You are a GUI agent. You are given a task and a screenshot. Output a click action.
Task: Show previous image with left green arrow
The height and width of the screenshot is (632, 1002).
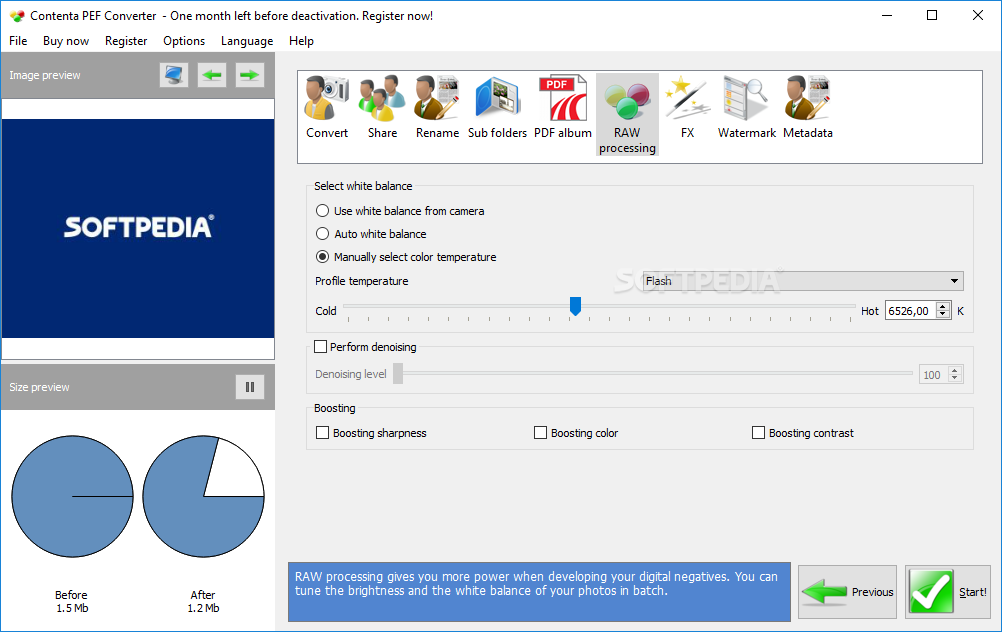click(212, 75)
